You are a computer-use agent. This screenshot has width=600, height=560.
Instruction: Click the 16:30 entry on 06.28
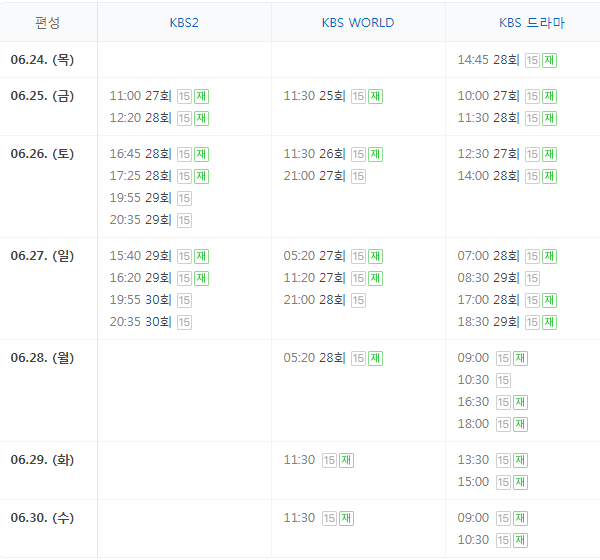pyautogui.click(x=473, y=402)
